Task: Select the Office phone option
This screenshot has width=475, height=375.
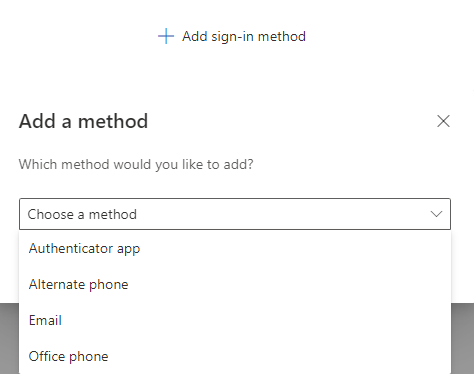Action: tap(235, 356)
